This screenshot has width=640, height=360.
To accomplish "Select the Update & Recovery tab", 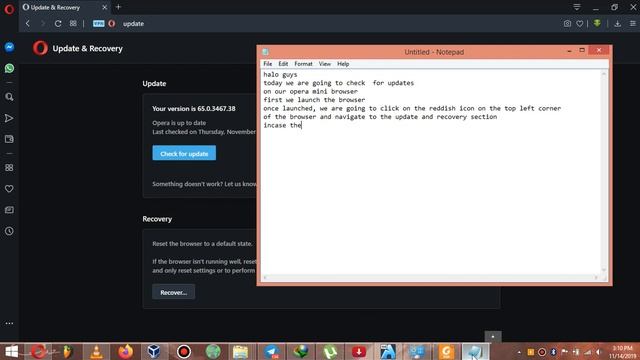I will tap(65, 7).
